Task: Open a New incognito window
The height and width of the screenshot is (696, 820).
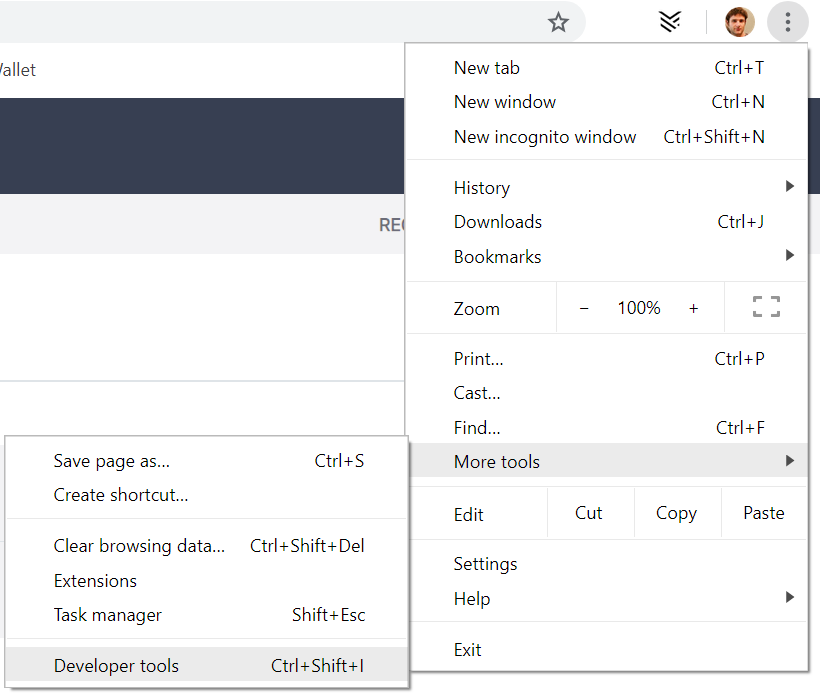Action: click(x=608, y=137)
